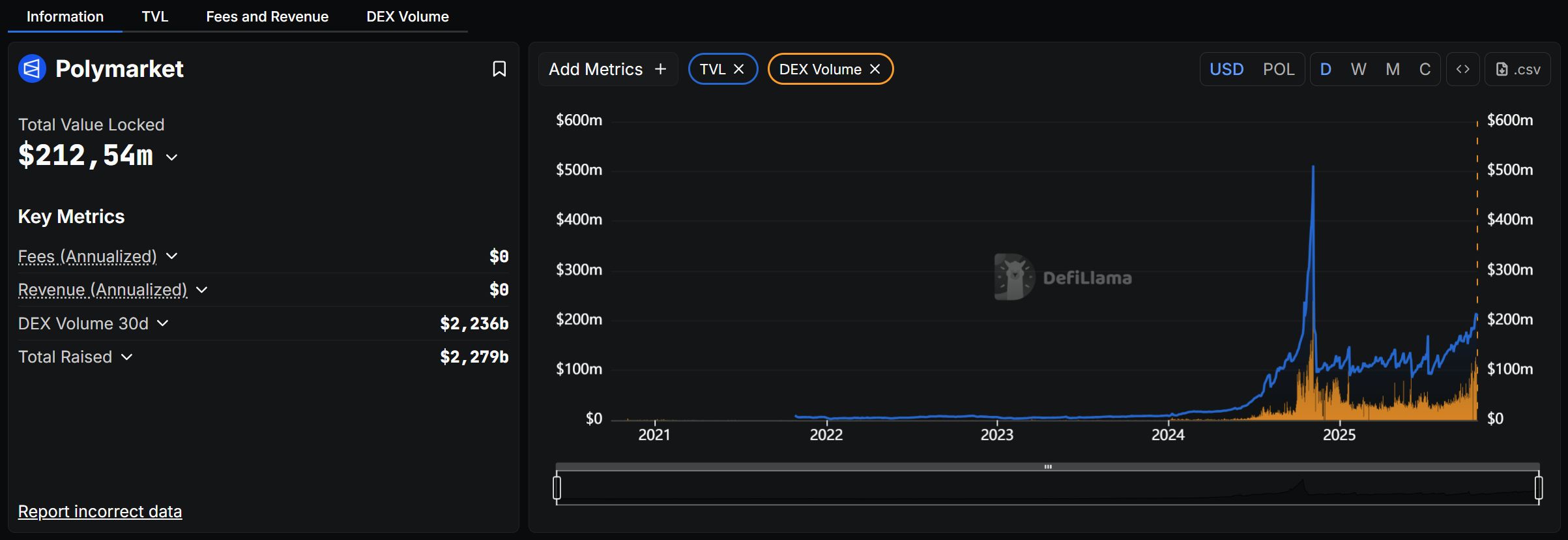Click the plus icon in Add Metrics
The width and height of the screenshot is (1568, 540).
[x=660, y=69]
